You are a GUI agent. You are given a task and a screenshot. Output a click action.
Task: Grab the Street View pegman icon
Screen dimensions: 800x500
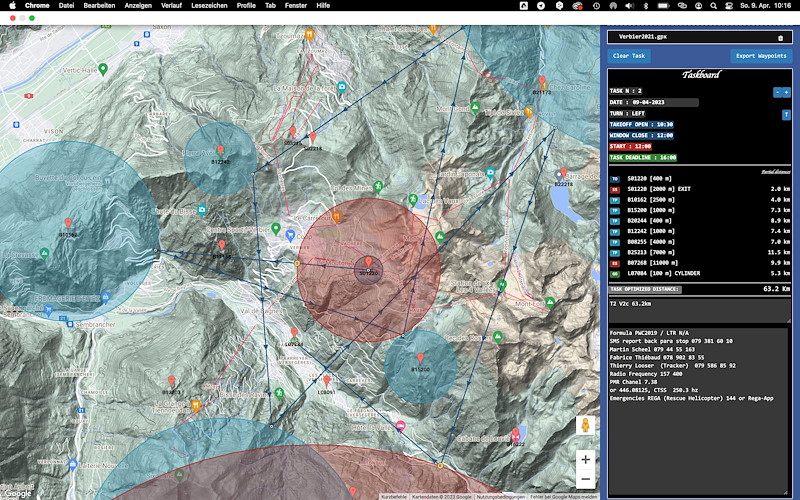pyautogui.click(x=585, y=425)
